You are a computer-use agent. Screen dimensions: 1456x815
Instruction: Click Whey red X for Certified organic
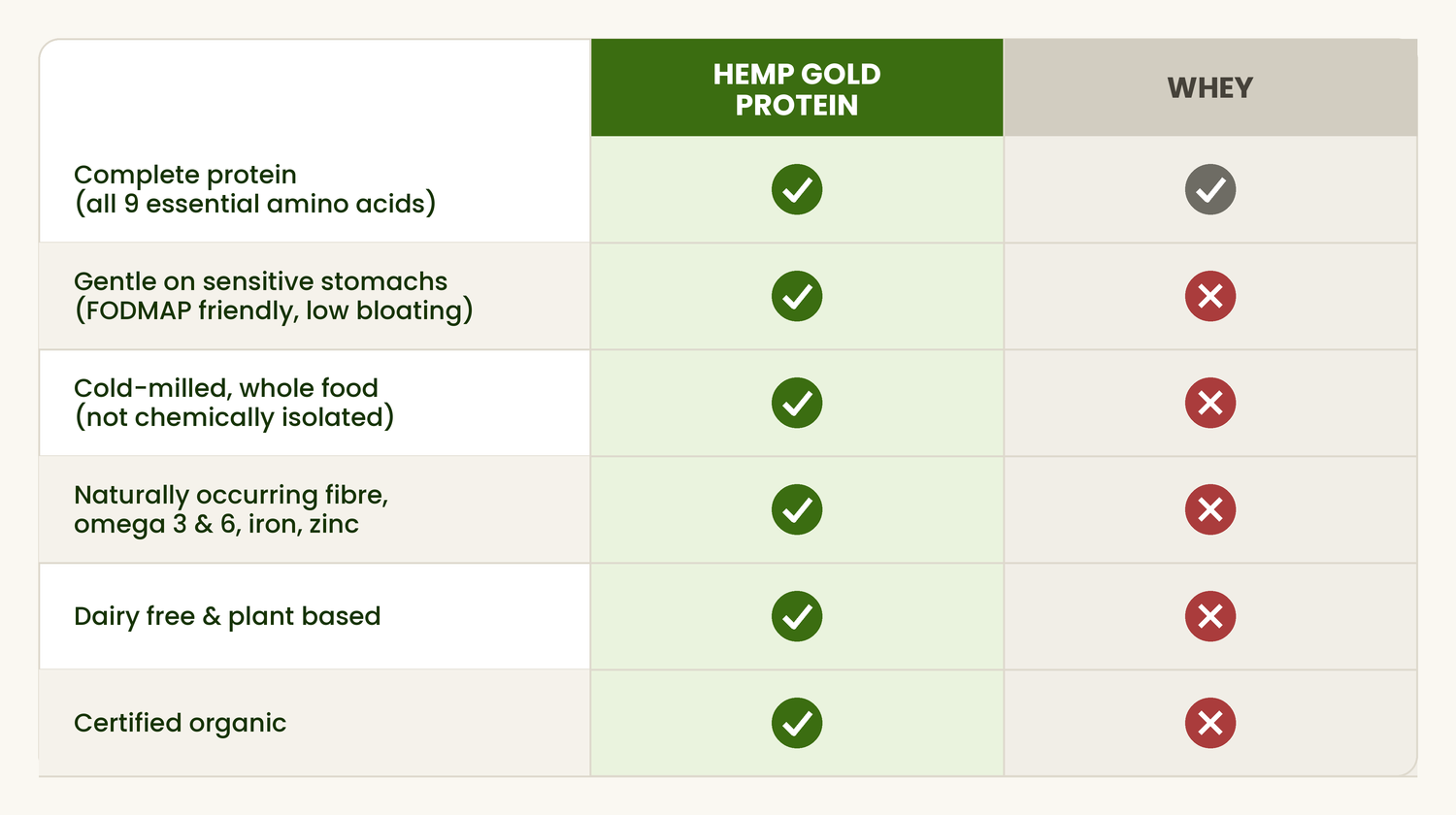click(1210, 723)
